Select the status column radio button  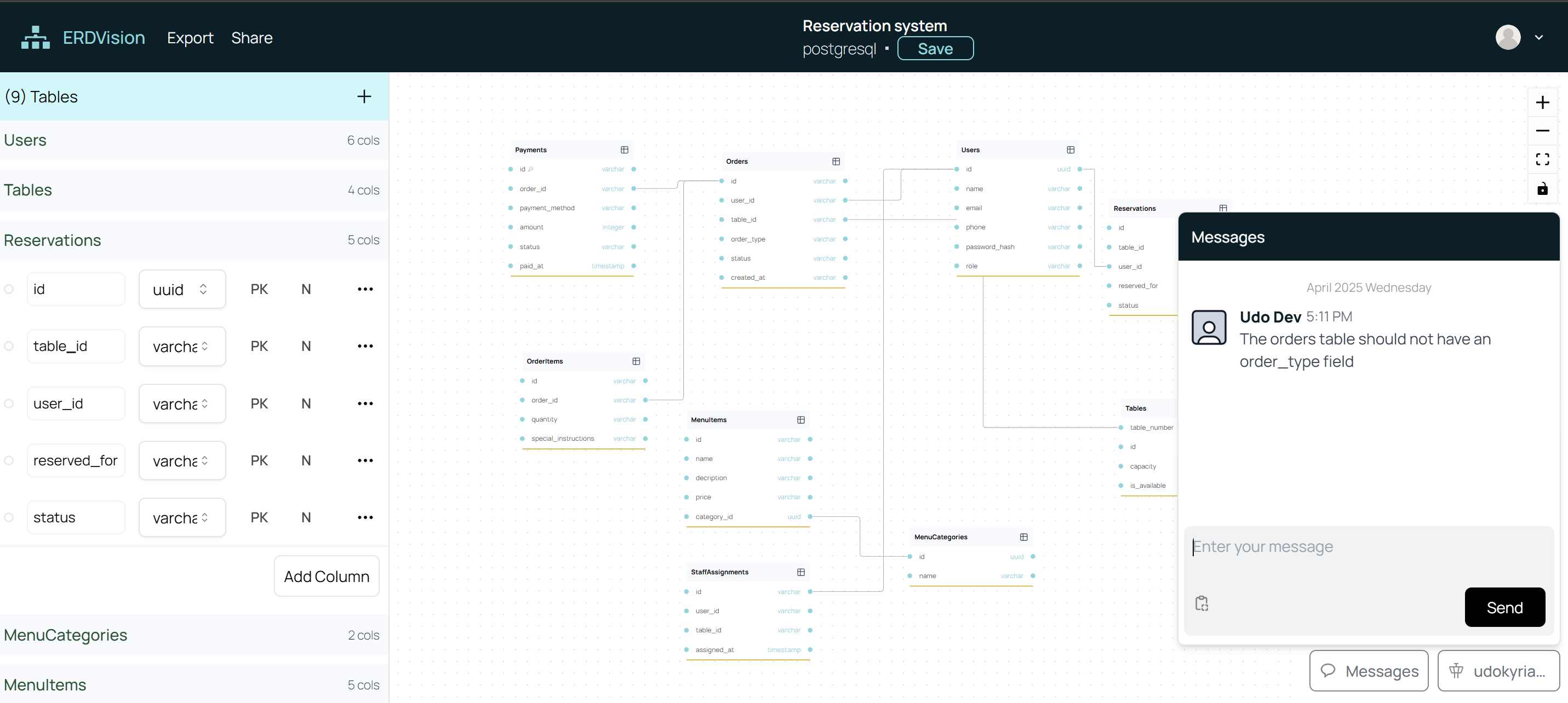point(9,517)
